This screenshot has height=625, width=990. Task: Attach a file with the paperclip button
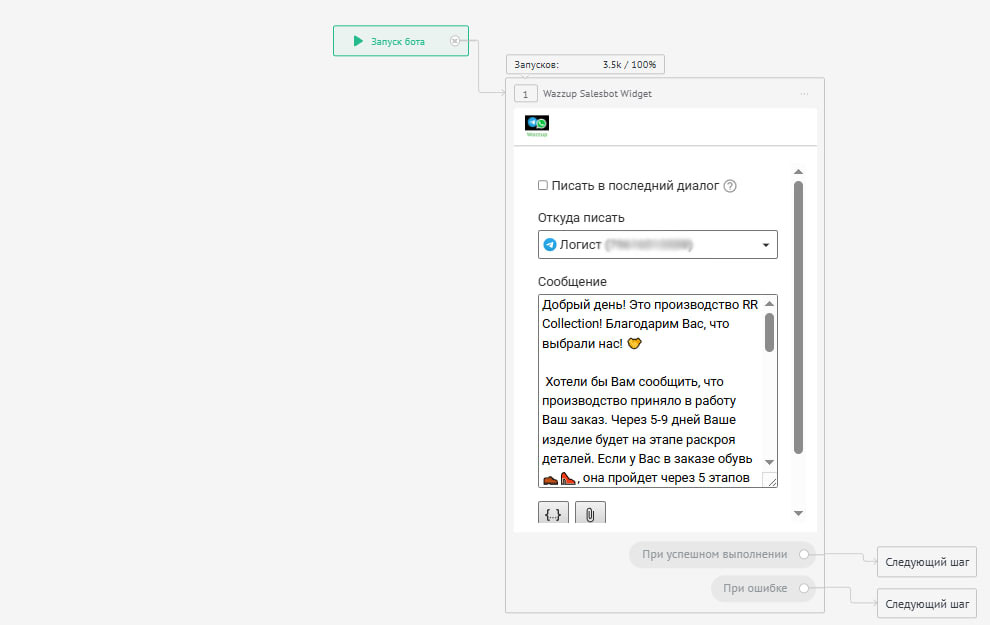590,513
